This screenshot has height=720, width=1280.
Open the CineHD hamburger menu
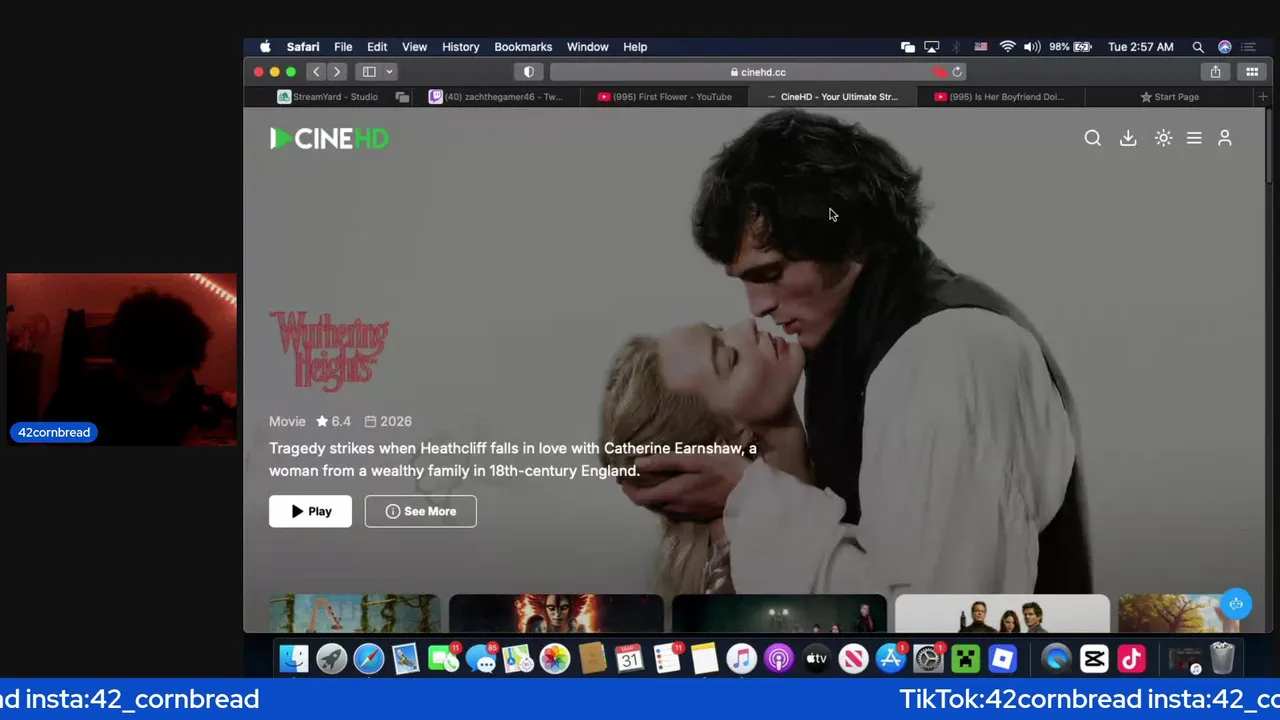click(1194, 138)
